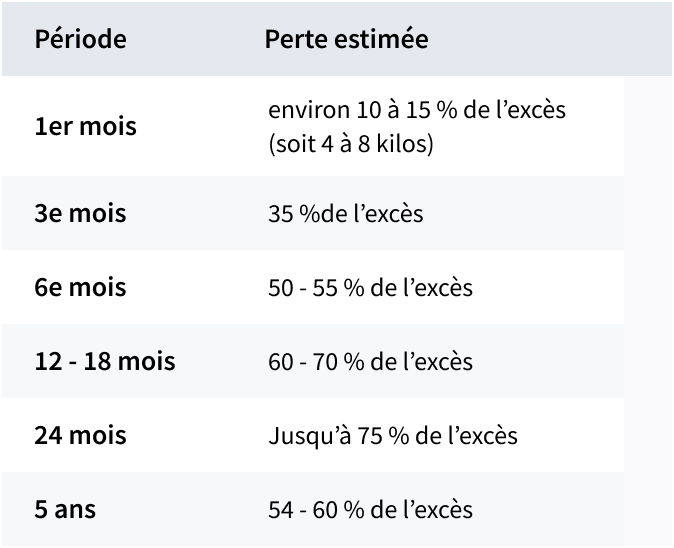Screen dimensions: 674x548
Task: Click the soit 4 à 8 kilos text
Action: coord(351,143)
